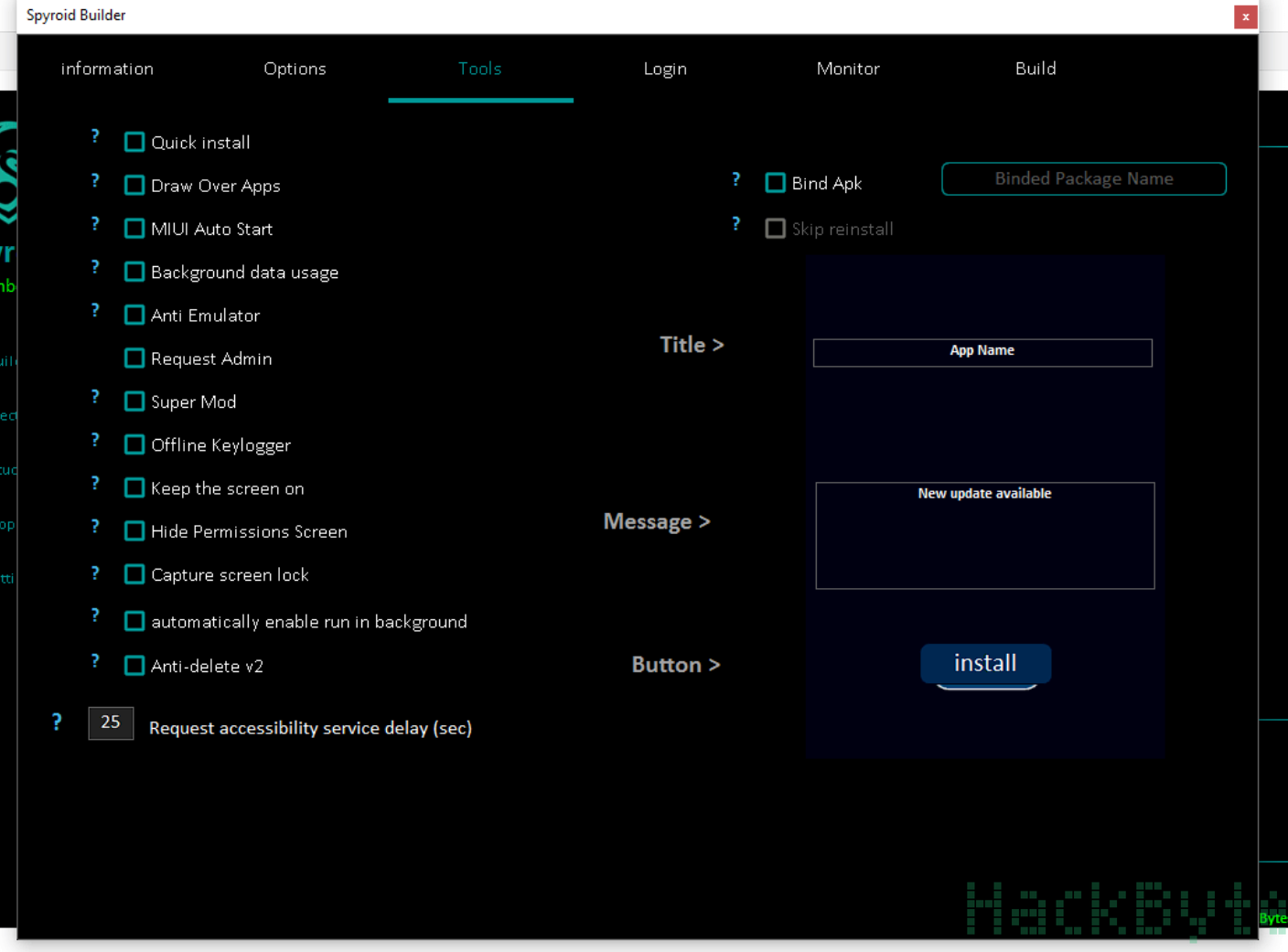Check the Bind Apk checkbox

click(x=776, y=183)
